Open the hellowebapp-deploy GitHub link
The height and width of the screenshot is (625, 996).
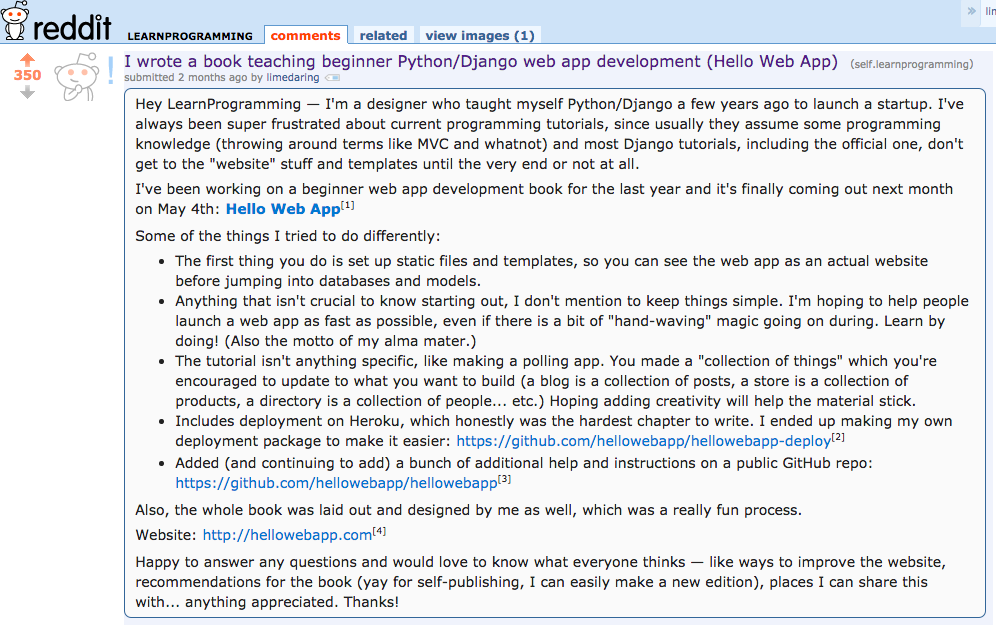(643, 441)
